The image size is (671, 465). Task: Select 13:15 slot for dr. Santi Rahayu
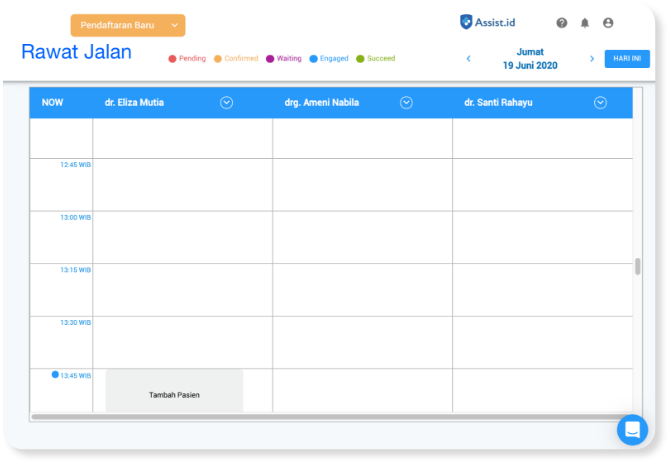[543, 290]
